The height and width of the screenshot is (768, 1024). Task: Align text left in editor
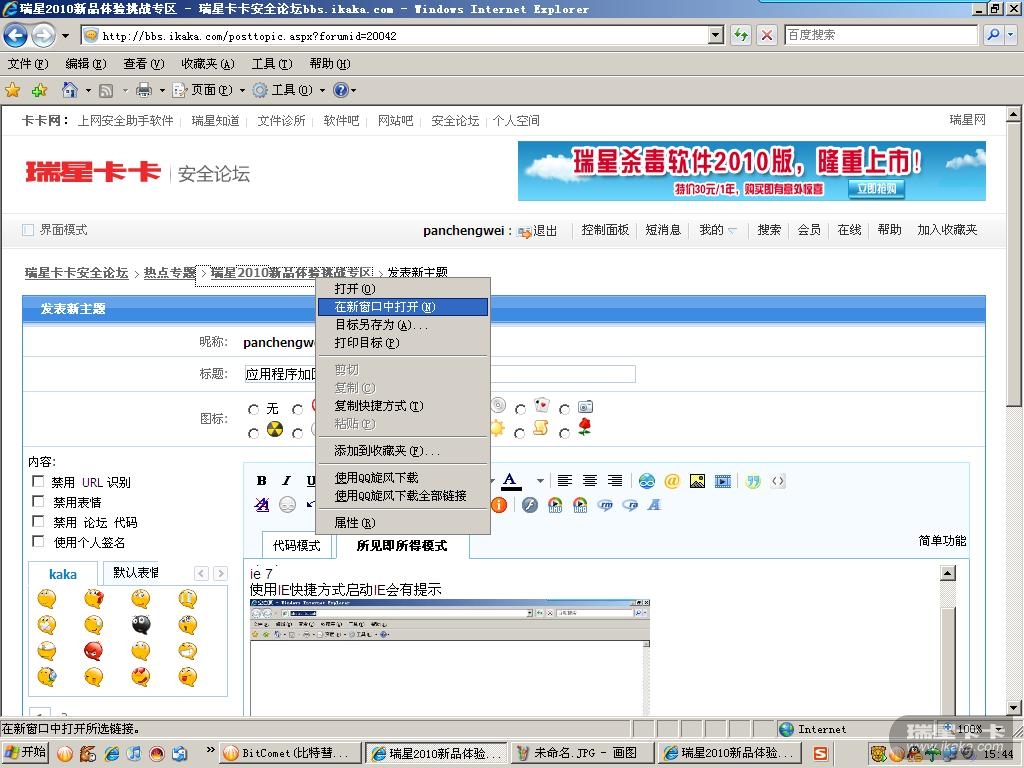click(565, 481)
